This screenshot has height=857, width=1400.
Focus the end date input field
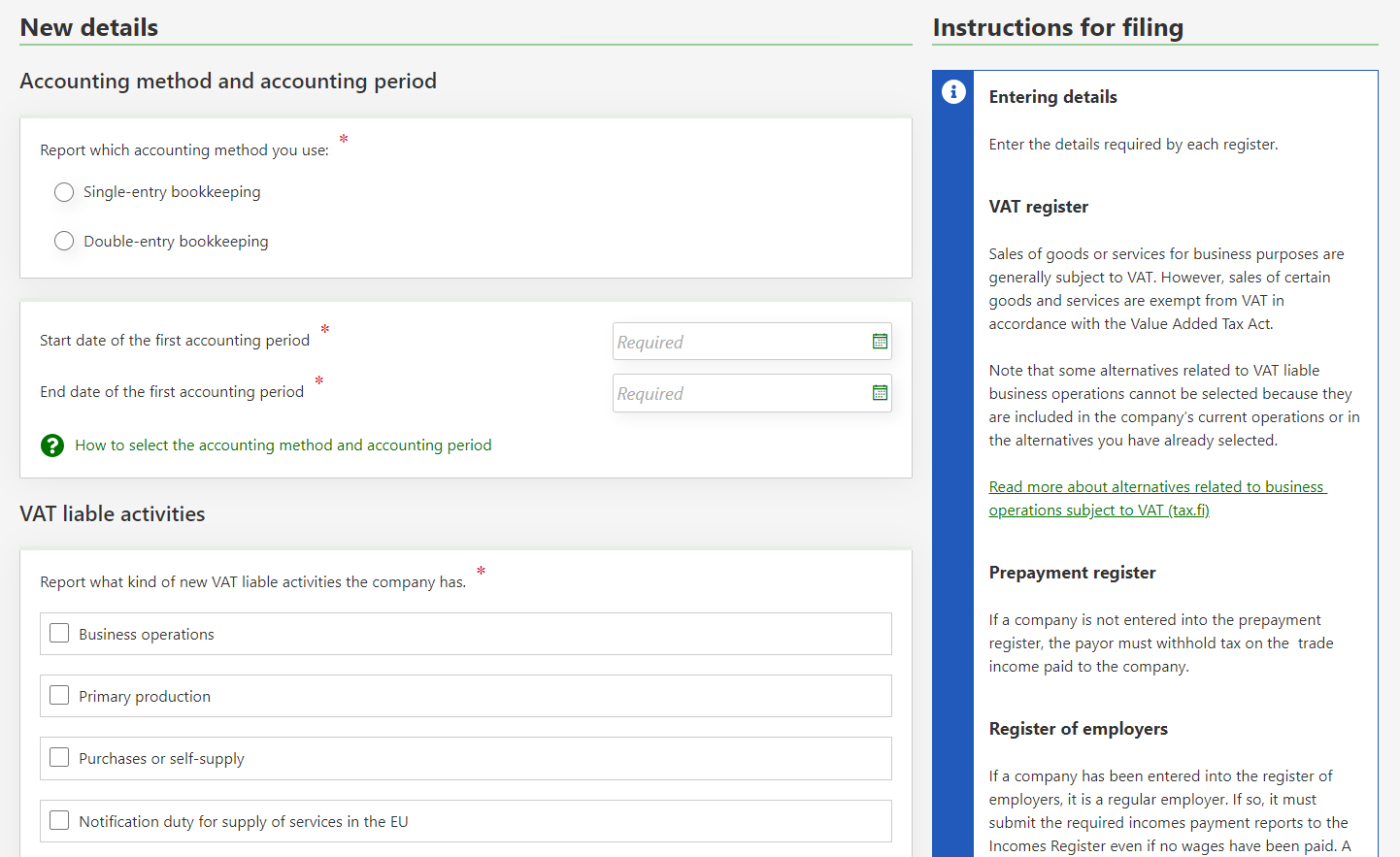point(738,393)
